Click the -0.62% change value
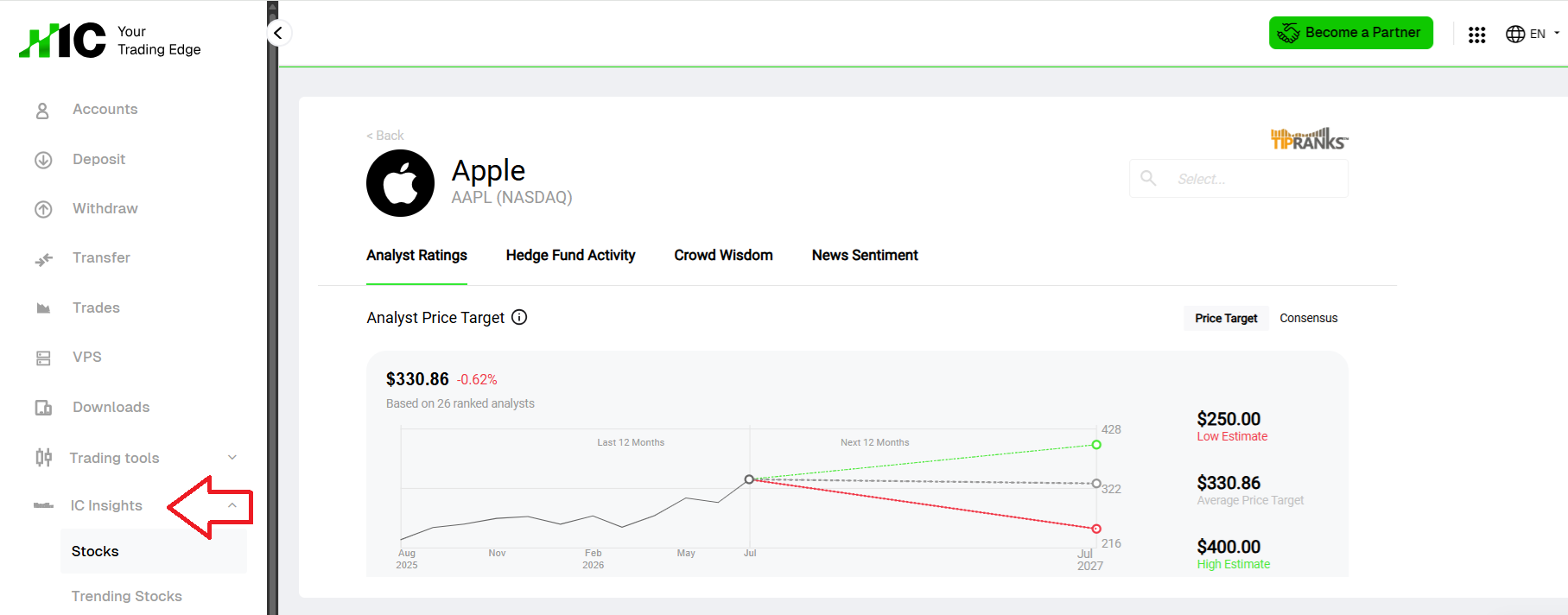Screen dimensions: 1568x615 tap(477, 380)
